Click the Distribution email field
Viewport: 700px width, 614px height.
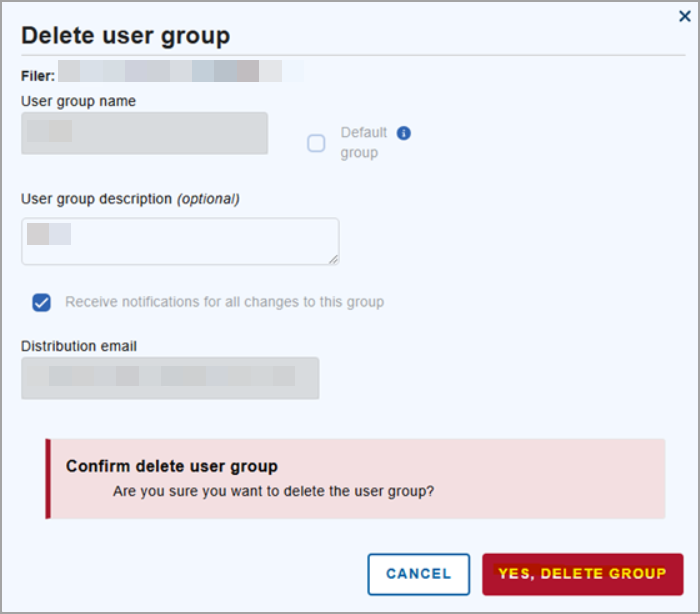(x=170, y=378)
